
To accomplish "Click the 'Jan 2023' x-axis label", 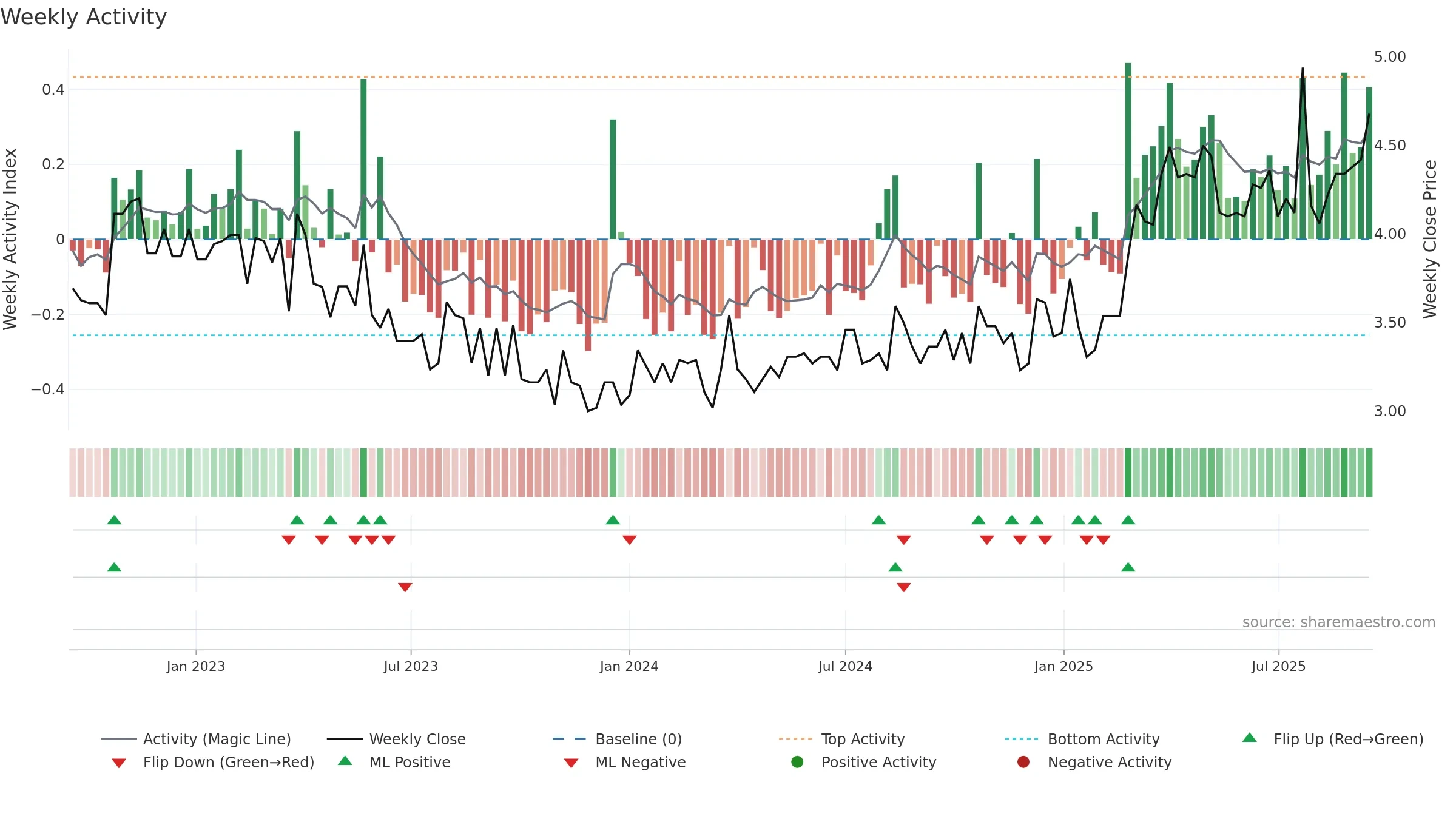I will tap(196, 666).
